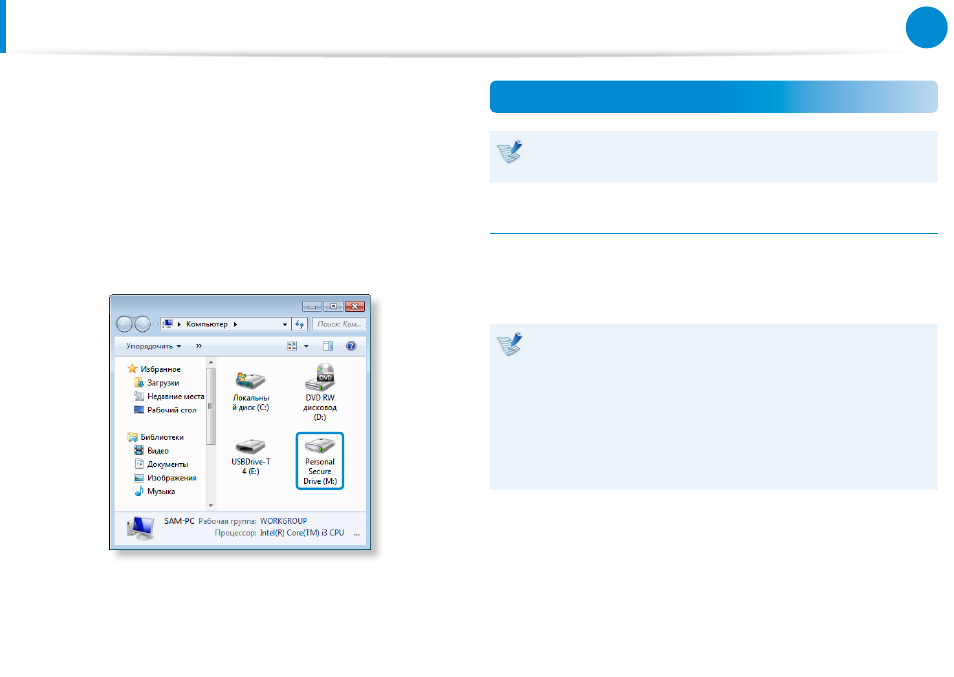Click navigation pane scroll-down arrow

pyautogui.click(x=211, y=505)
